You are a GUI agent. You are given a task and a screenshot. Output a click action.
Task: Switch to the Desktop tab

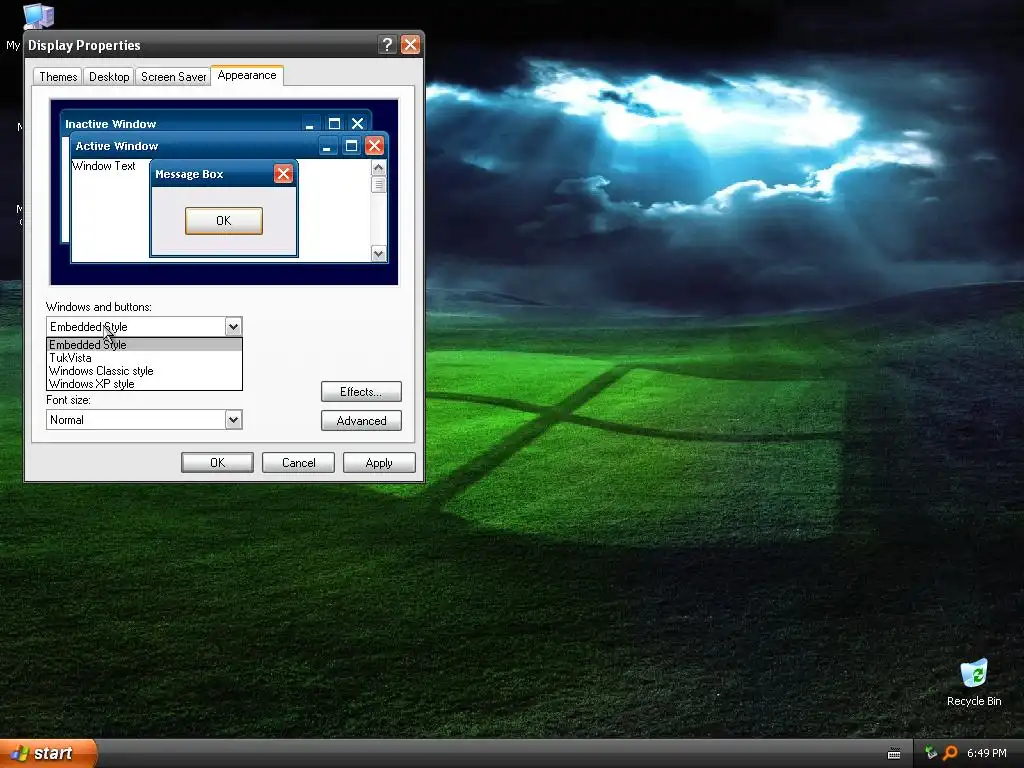pos(109,76)
